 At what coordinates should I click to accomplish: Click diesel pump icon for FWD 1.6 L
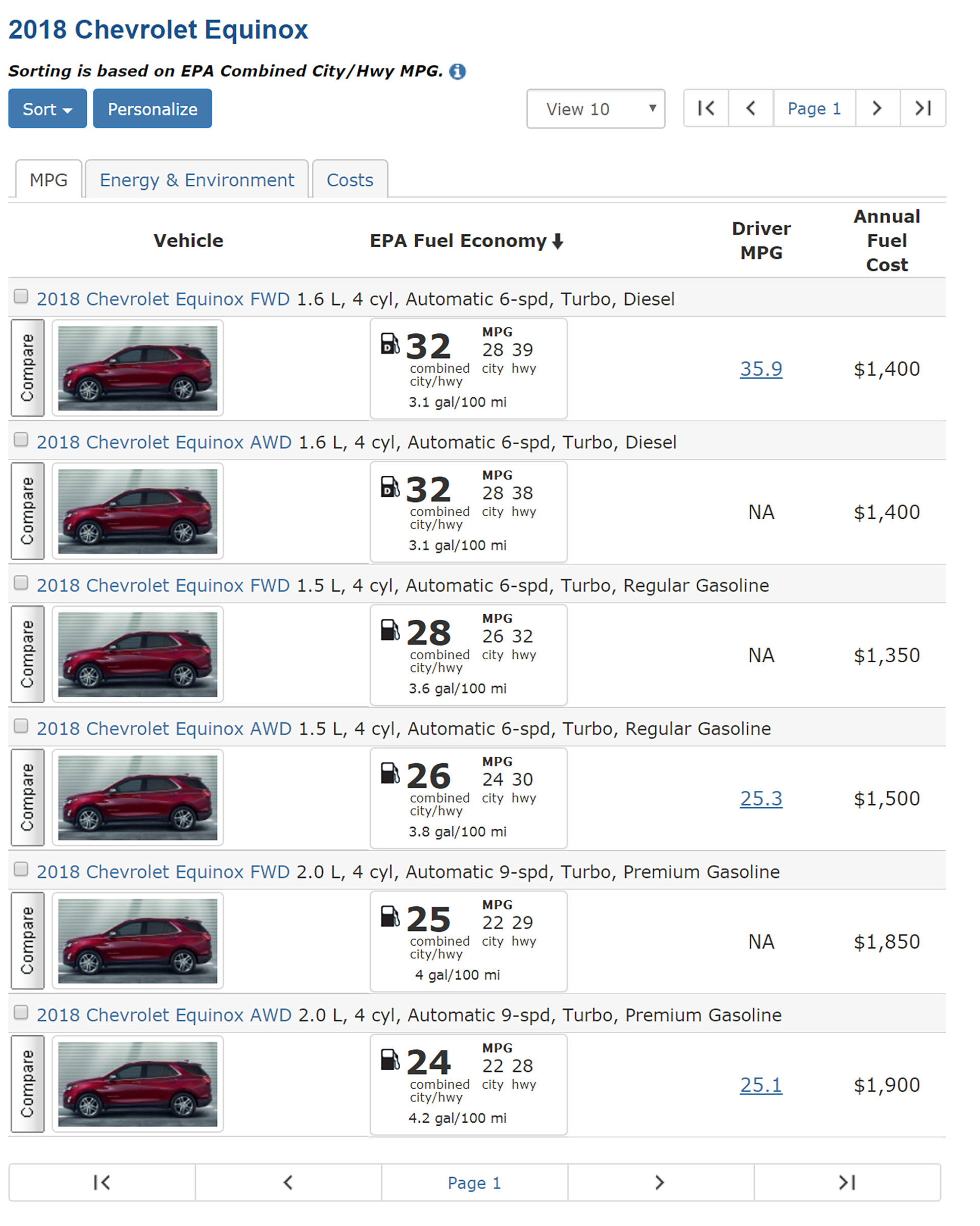[390, 344]
